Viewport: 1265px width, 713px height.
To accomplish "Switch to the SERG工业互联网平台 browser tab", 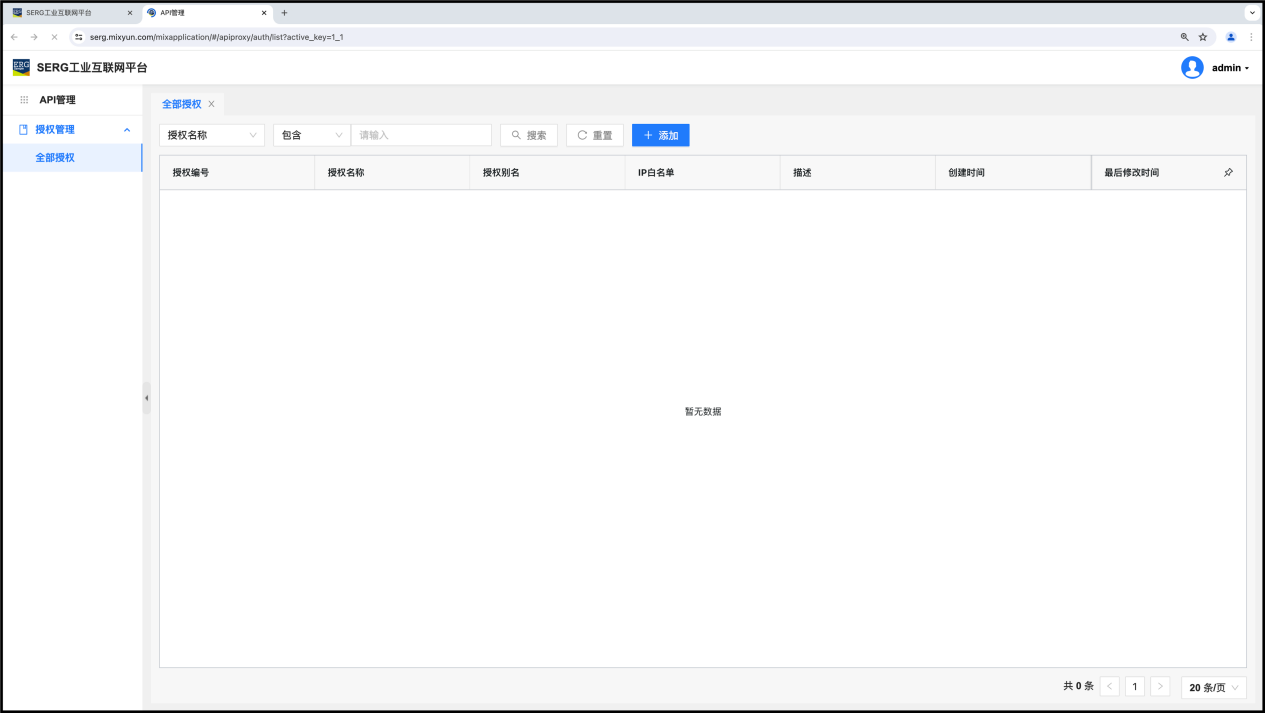I will coord(68,13).
